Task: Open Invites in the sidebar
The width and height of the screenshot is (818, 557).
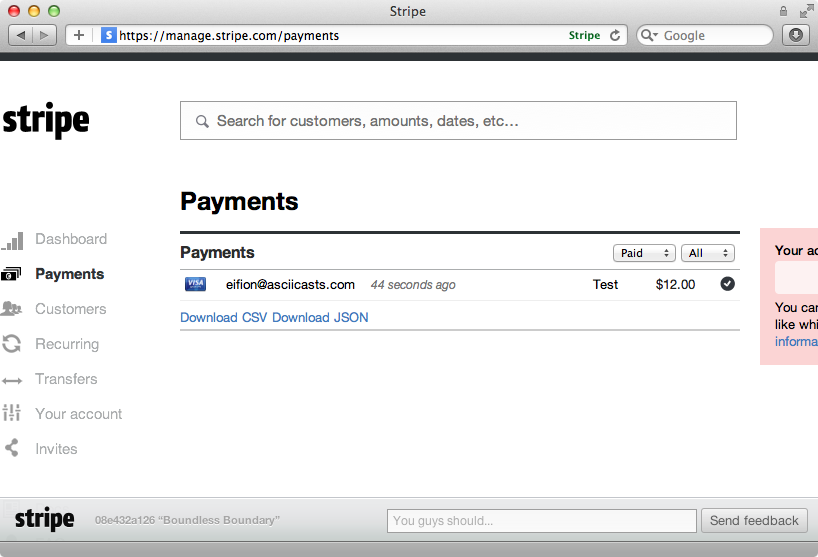Action: (56, 449)
